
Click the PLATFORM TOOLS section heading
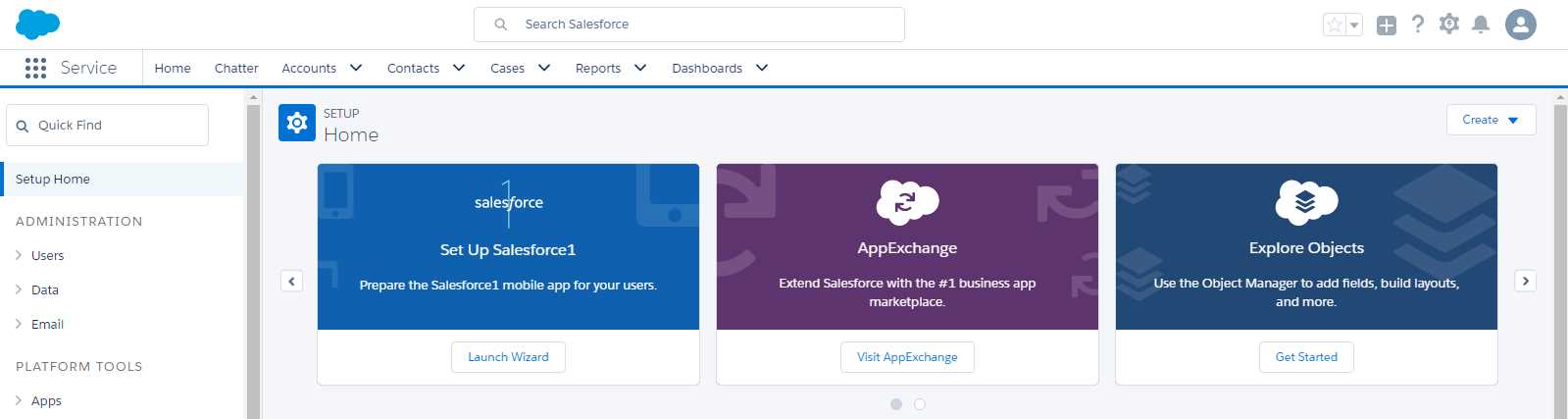click(x=79, y=367)
